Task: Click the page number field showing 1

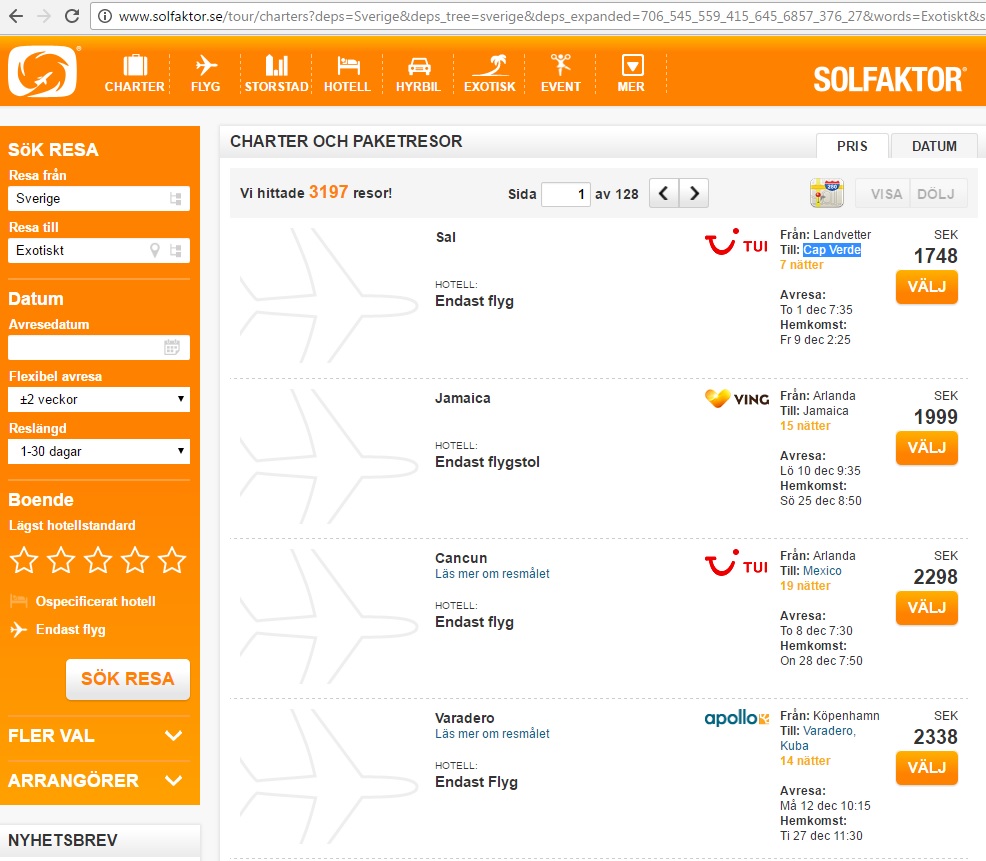Action: [565, 194]
